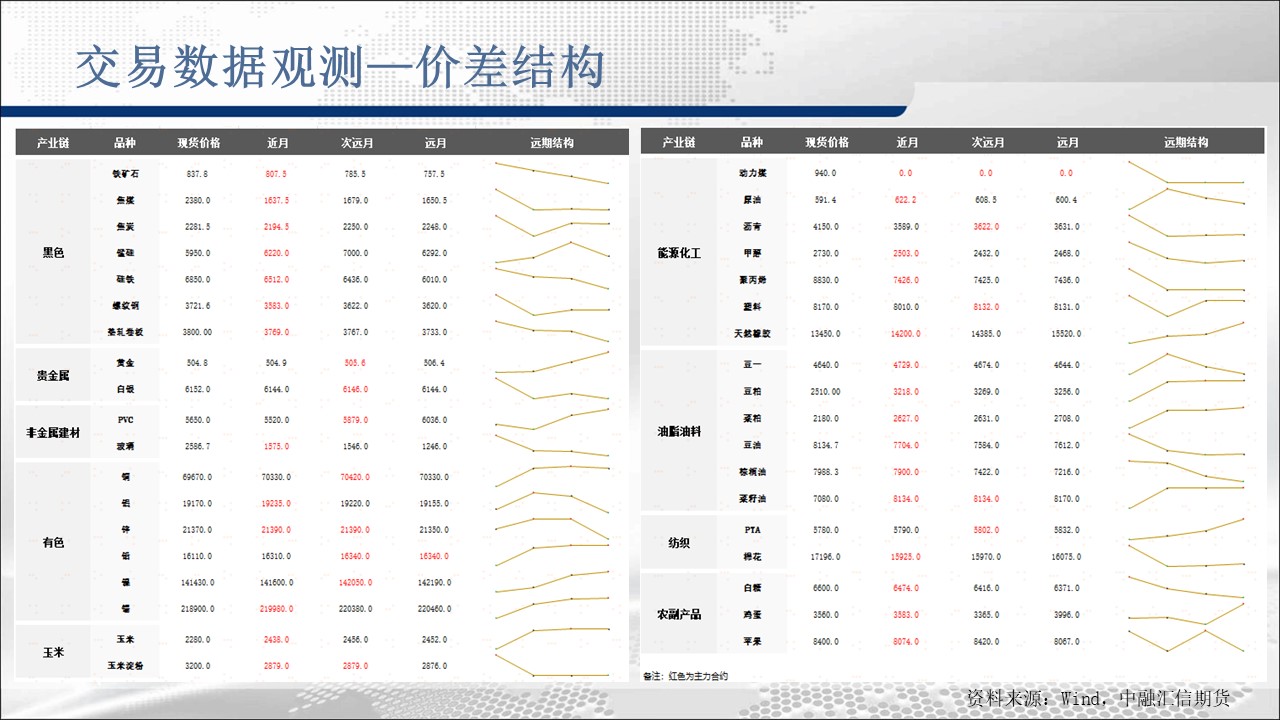
Task: Click the 贵金属 category cell
Action: 53,376
